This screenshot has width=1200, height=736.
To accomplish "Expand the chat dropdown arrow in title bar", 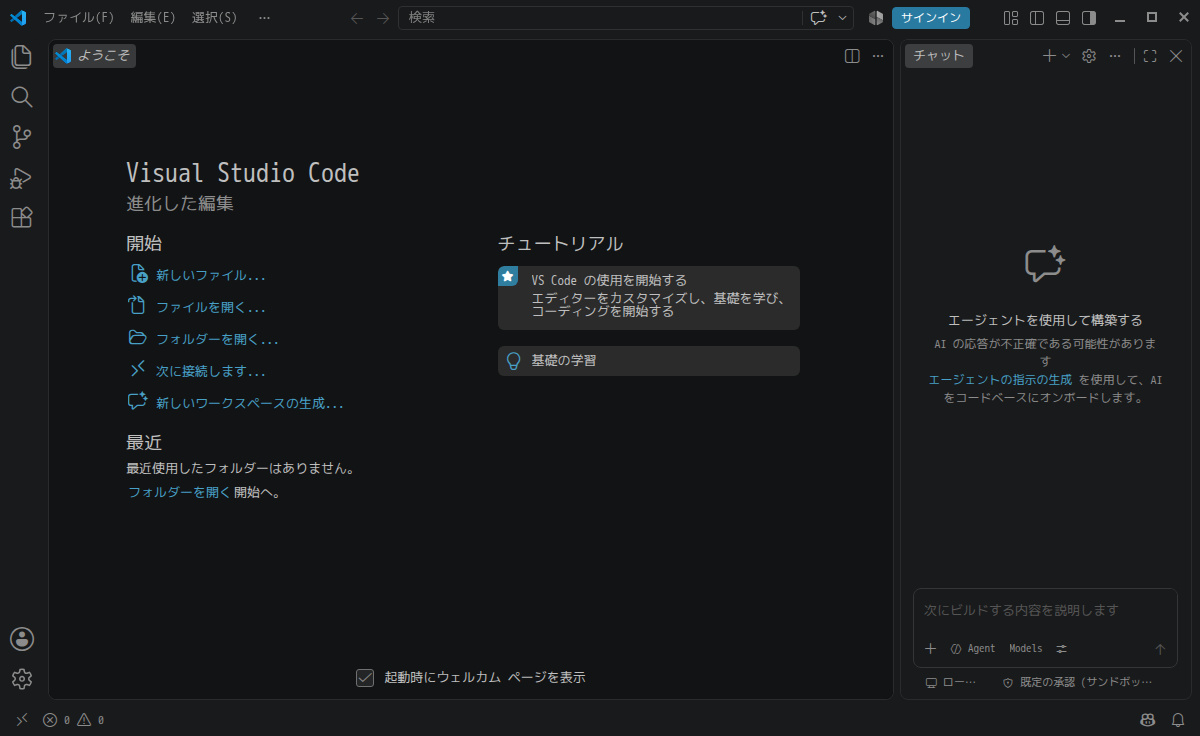I will point(843,18).
